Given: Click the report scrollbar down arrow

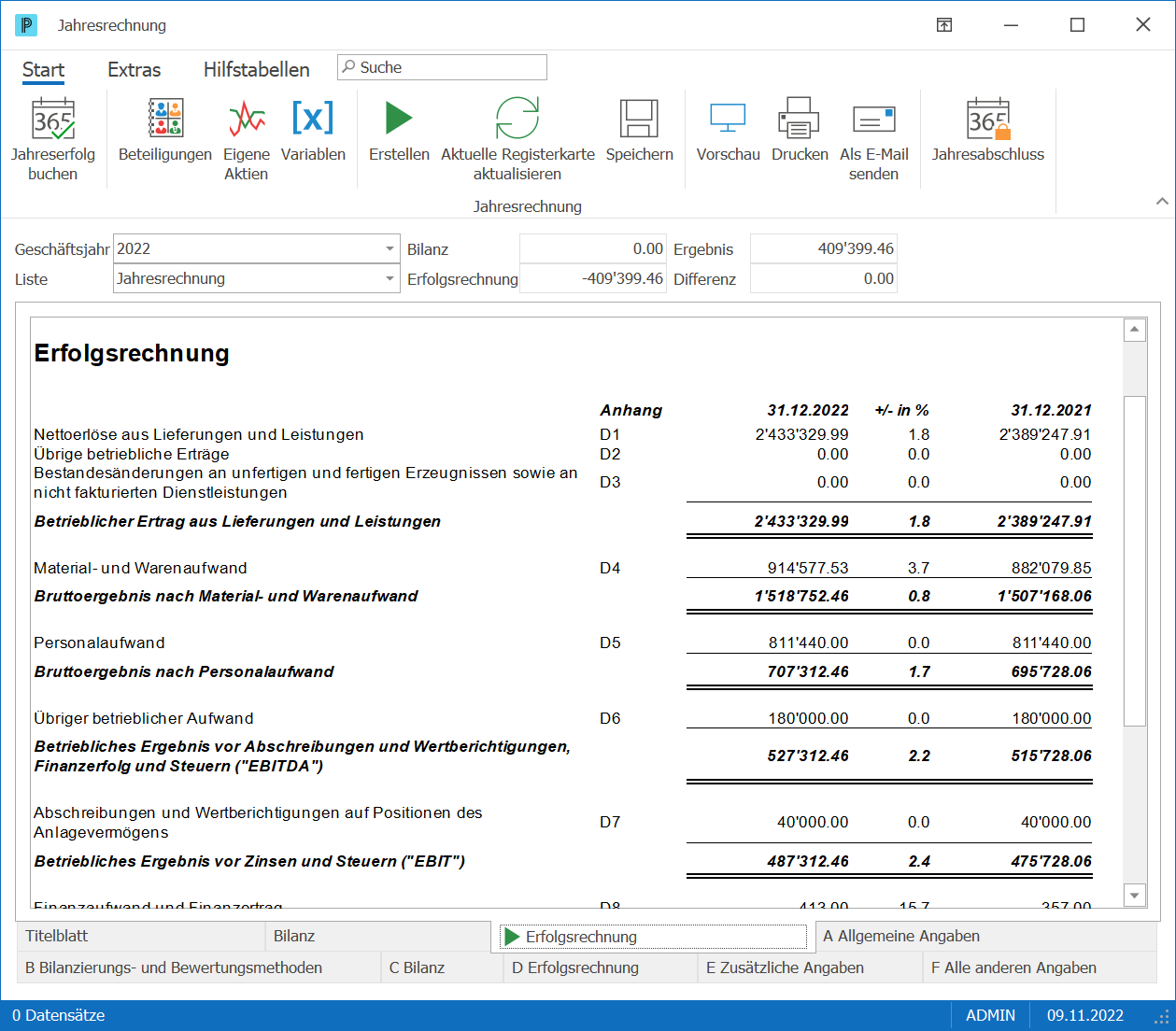Looking at the screenshot, I should coord(1134,896).
